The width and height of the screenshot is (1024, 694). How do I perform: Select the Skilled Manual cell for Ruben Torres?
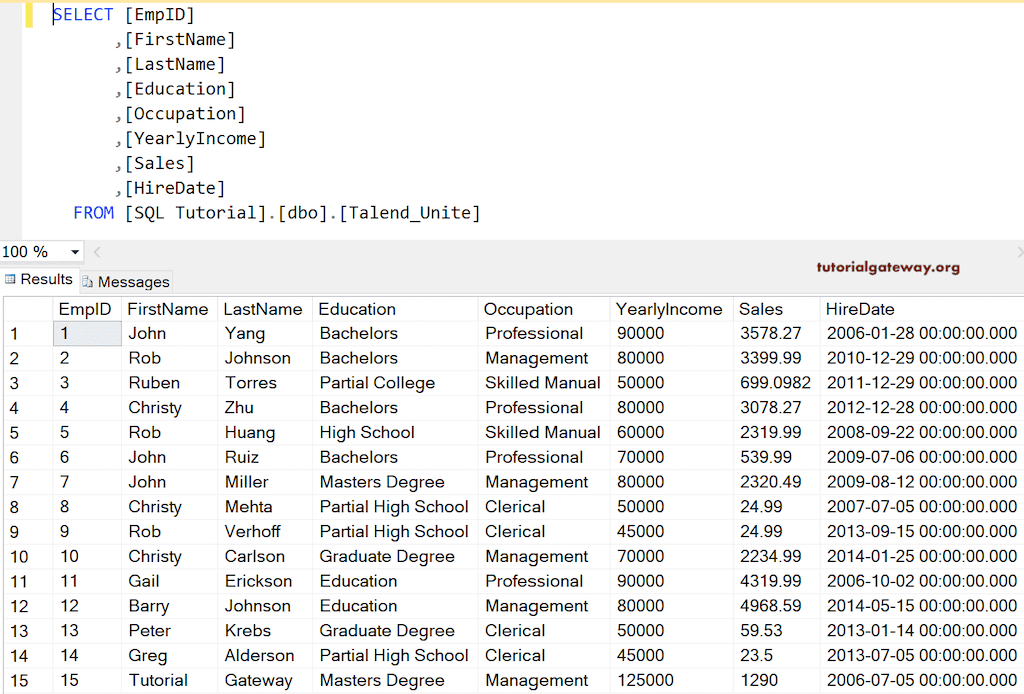543,382
